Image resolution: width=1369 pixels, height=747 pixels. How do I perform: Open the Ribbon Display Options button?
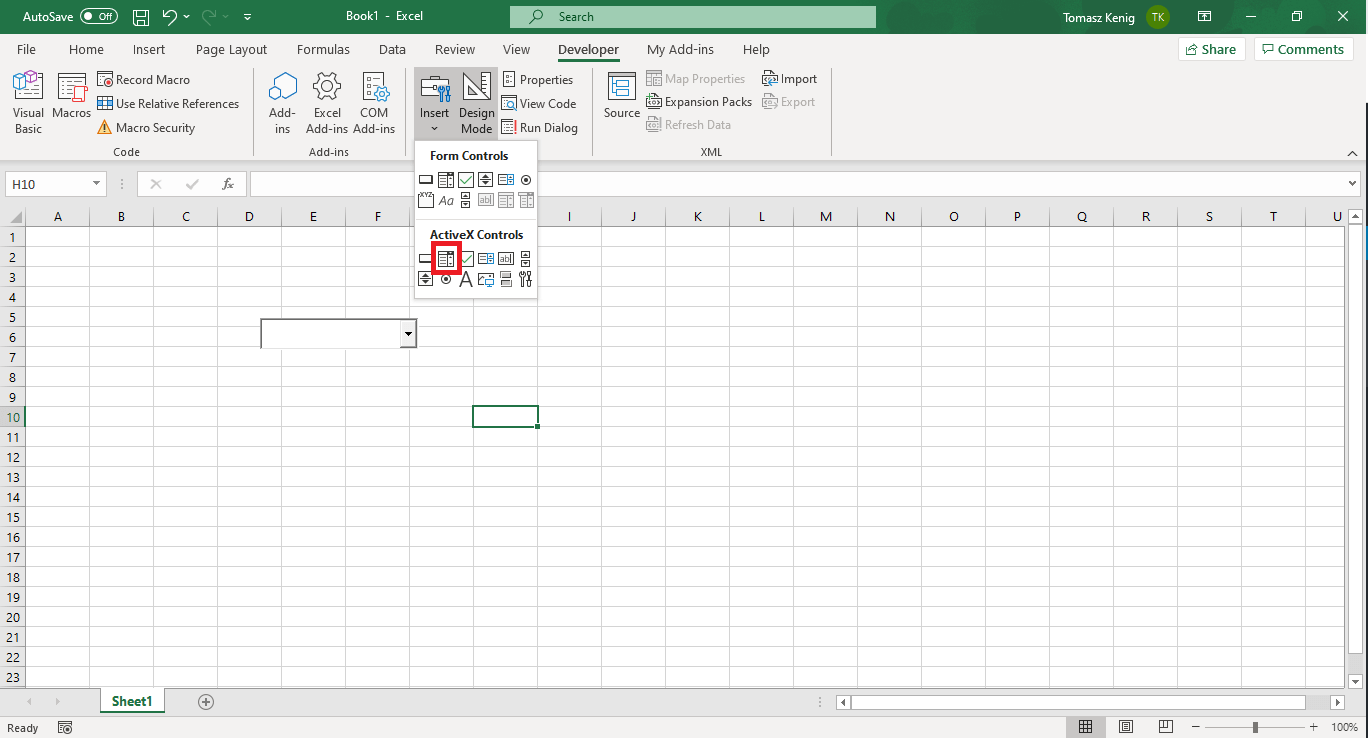(x=1204, y=17)
